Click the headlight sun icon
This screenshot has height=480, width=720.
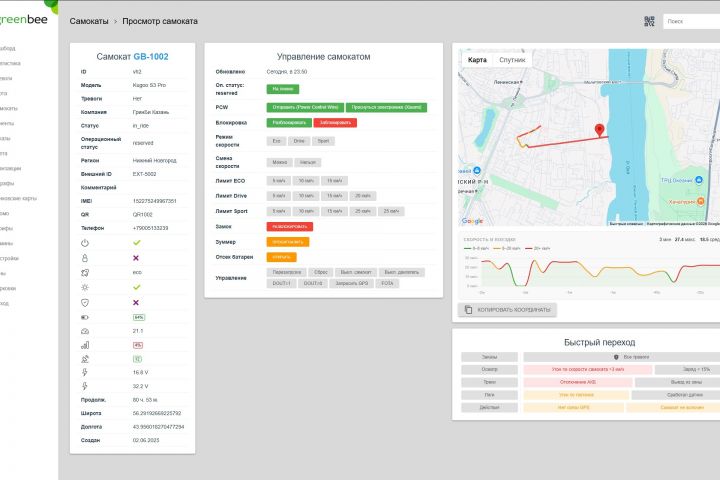coord(85,288)
